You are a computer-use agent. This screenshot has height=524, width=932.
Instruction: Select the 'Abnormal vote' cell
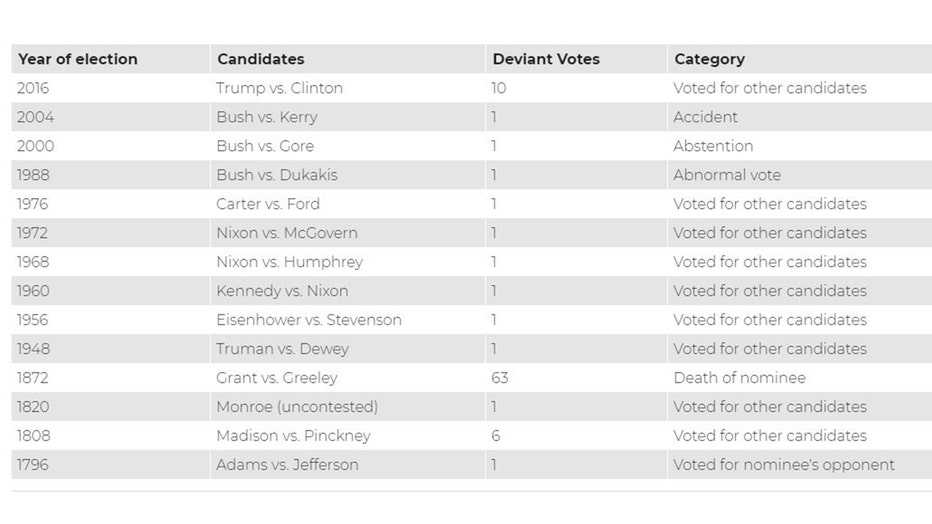click(x=727, y=175)
